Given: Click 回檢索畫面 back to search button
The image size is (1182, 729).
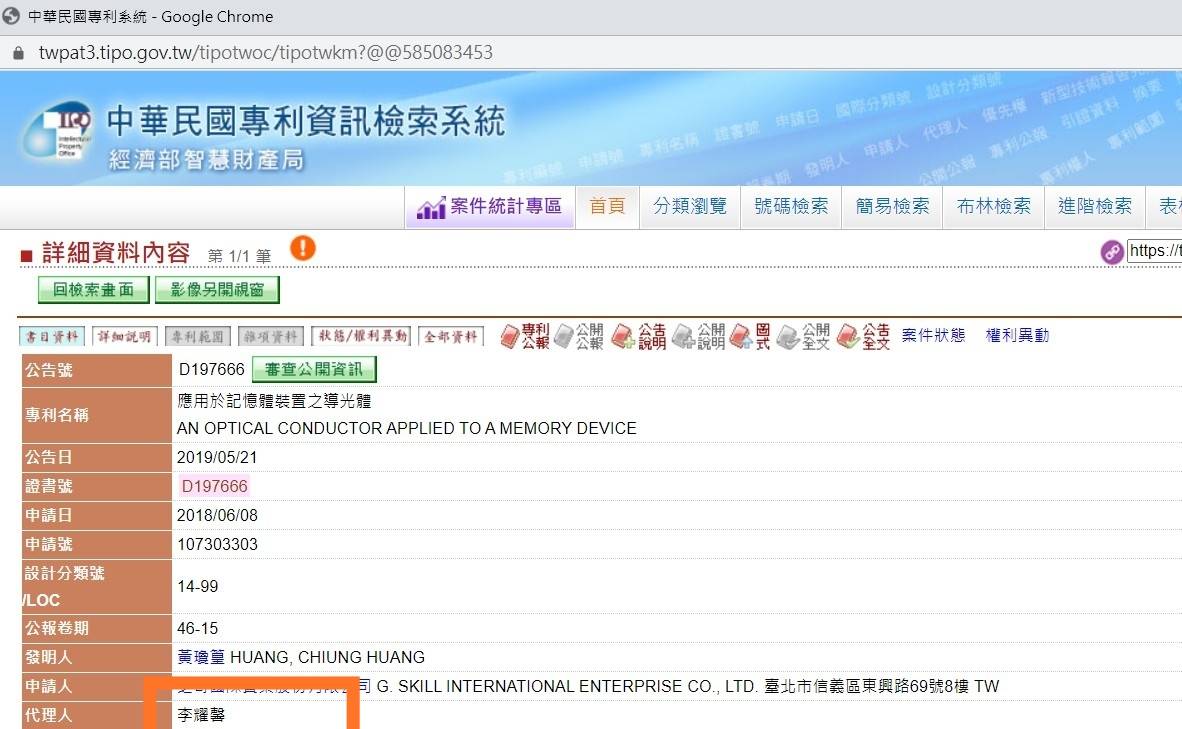Looking at the screenshot, I should 93,289.
